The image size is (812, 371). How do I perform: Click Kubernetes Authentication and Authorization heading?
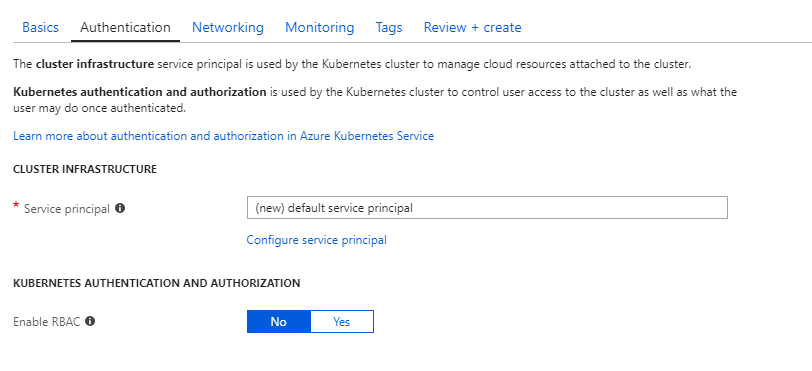[156, 283]
